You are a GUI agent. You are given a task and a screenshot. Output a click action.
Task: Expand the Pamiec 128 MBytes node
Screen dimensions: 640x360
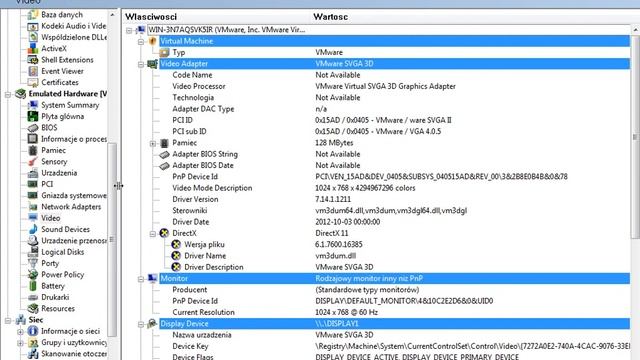click(153, 143)
